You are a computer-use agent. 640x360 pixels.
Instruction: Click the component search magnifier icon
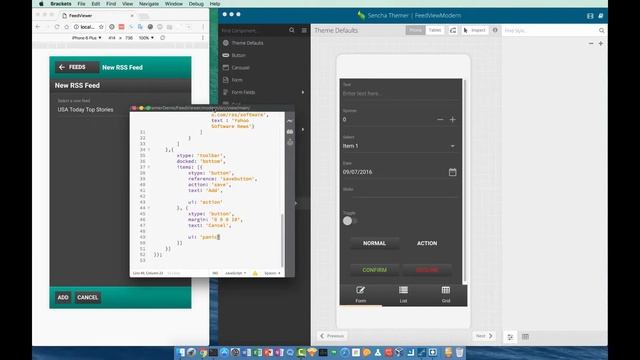(291, 30)
